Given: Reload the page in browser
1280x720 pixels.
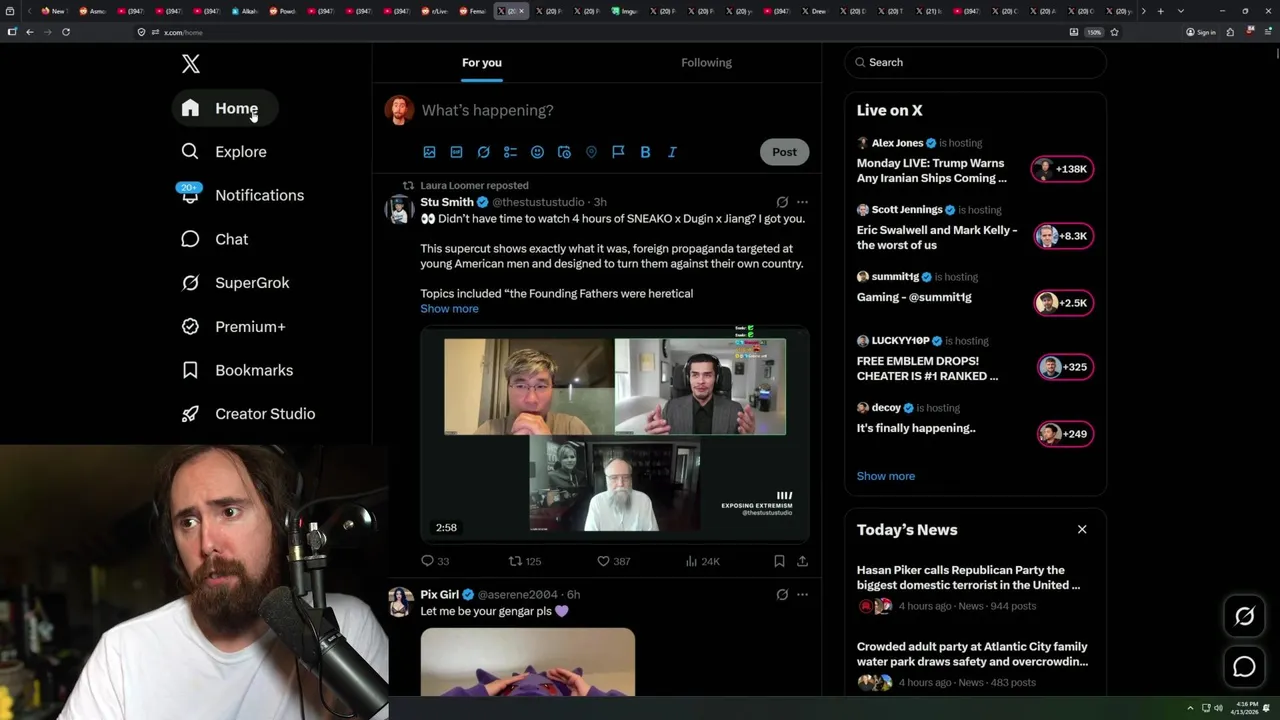Looking at the screenshot, I should click(x=66, y=32).
